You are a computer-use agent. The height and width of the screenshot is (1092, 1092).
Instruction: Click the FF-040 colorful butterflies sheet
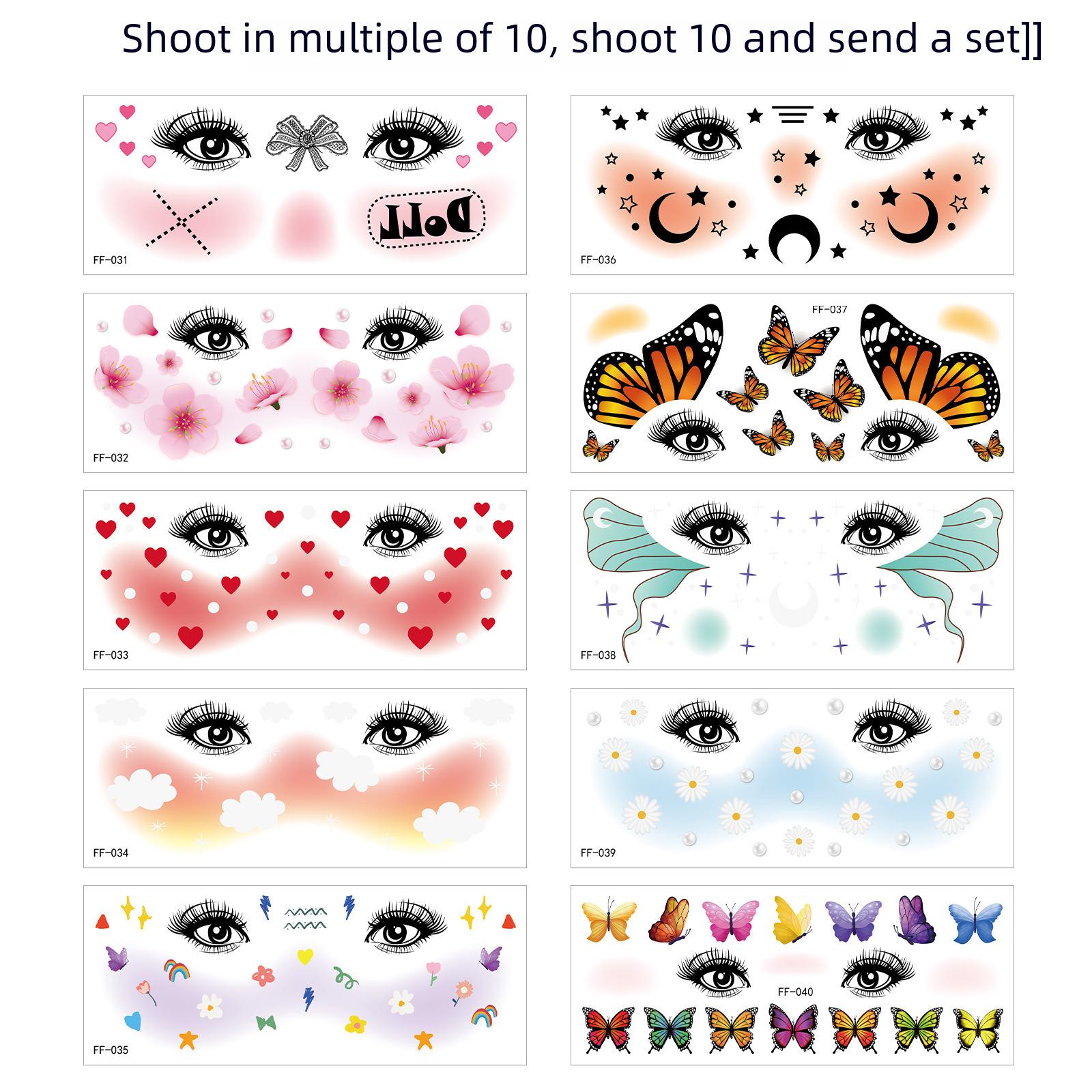(x=792, y=975)
